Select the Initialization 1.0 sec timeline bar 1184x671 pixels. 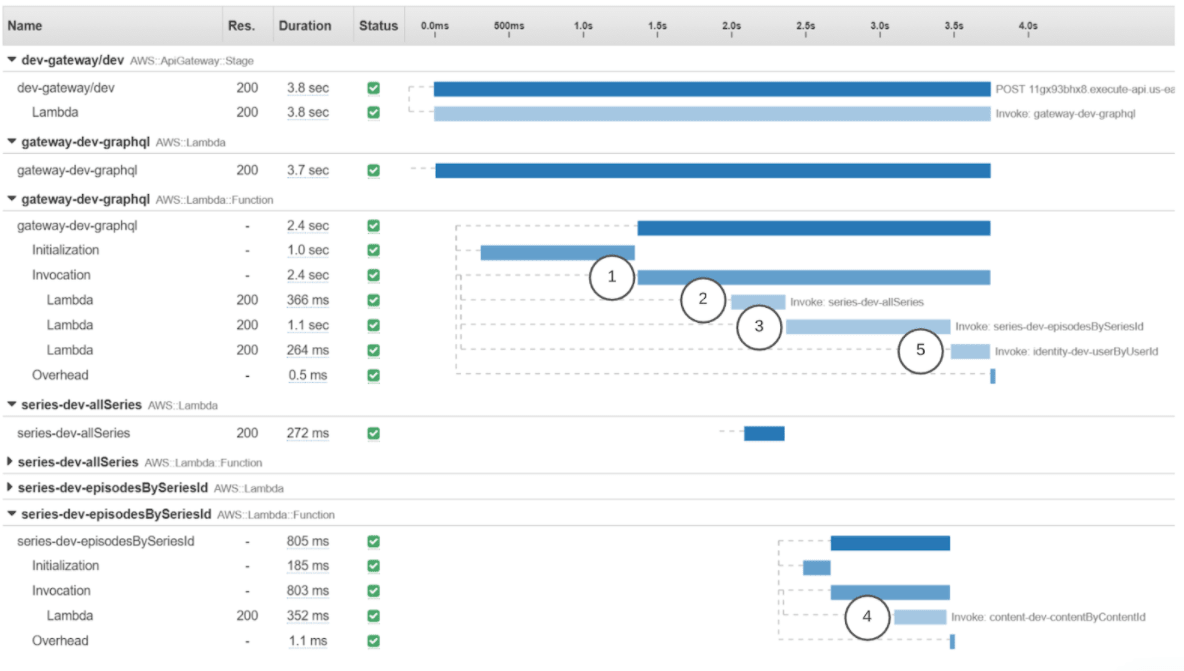(558, 252)
